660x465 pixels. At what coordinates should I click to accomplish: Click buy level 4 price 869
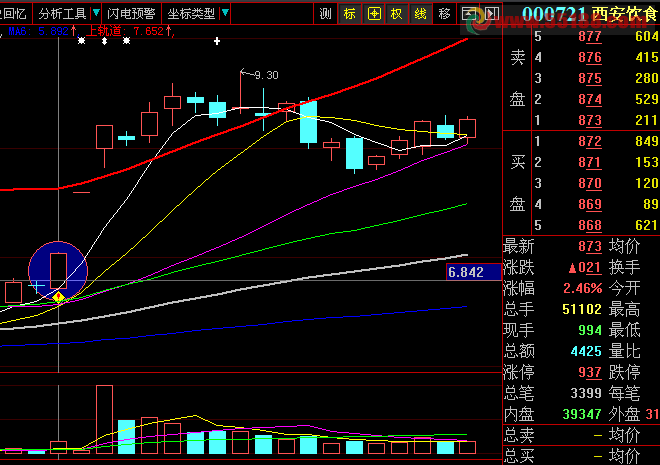click(590, 205)
